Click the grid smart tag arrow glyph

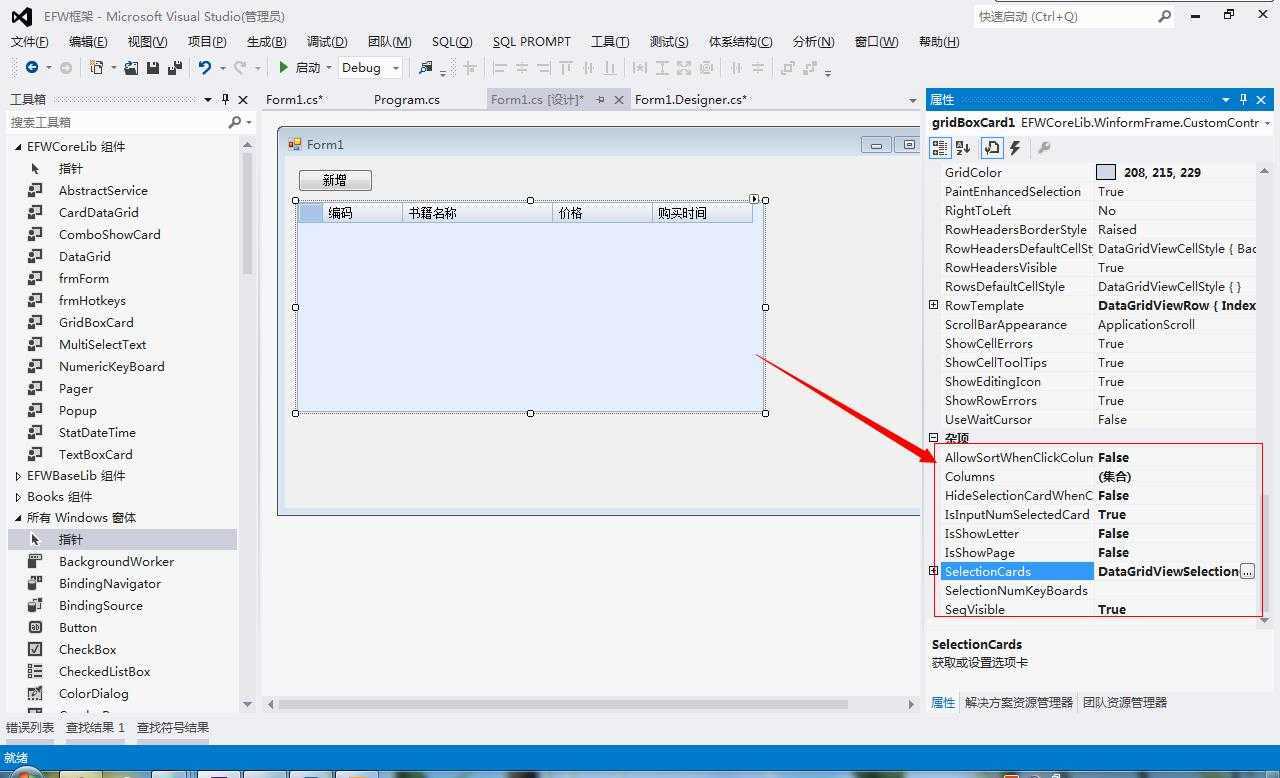coord(754,199)
